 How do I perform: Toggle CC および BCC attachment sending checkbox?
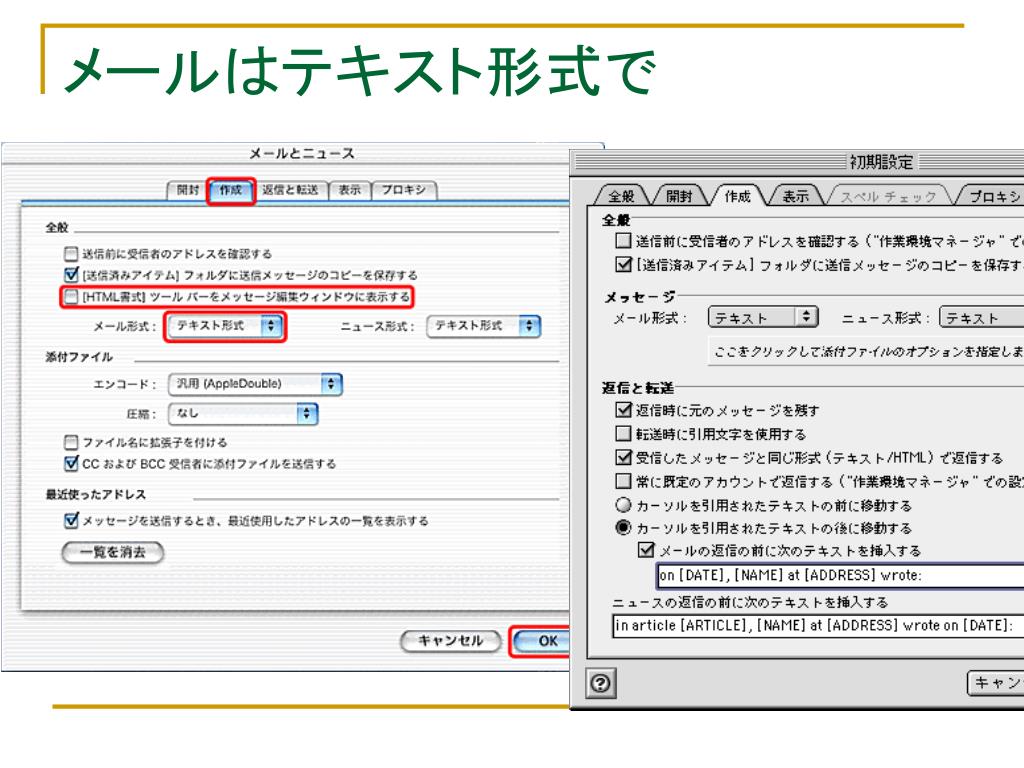click(x=71, y=464)
